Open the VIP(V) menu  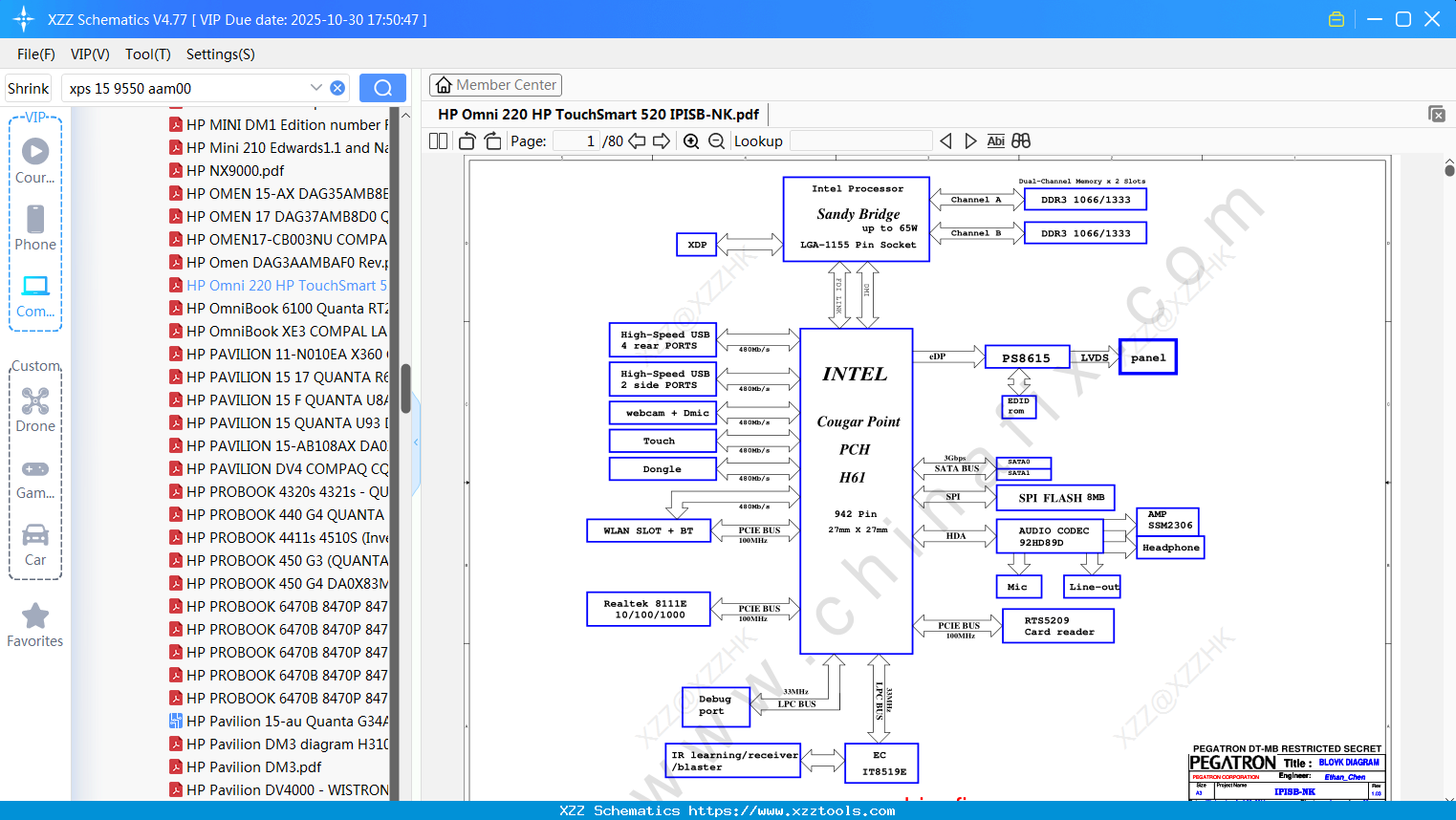[x=90, y=54]
